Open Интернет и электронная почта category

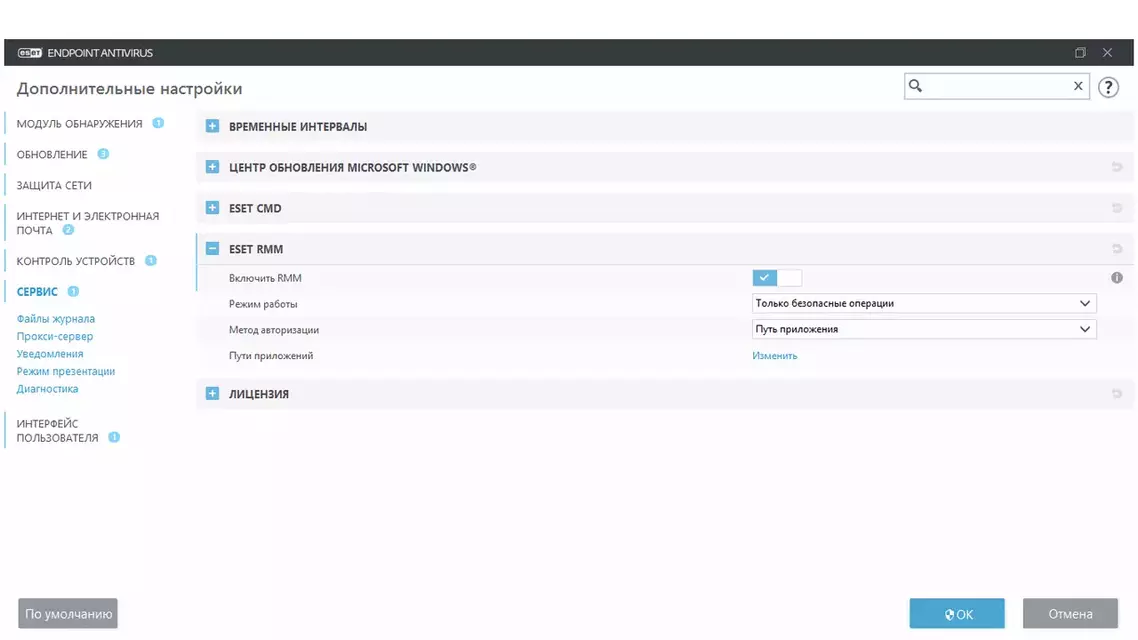(x=87, y=223)
